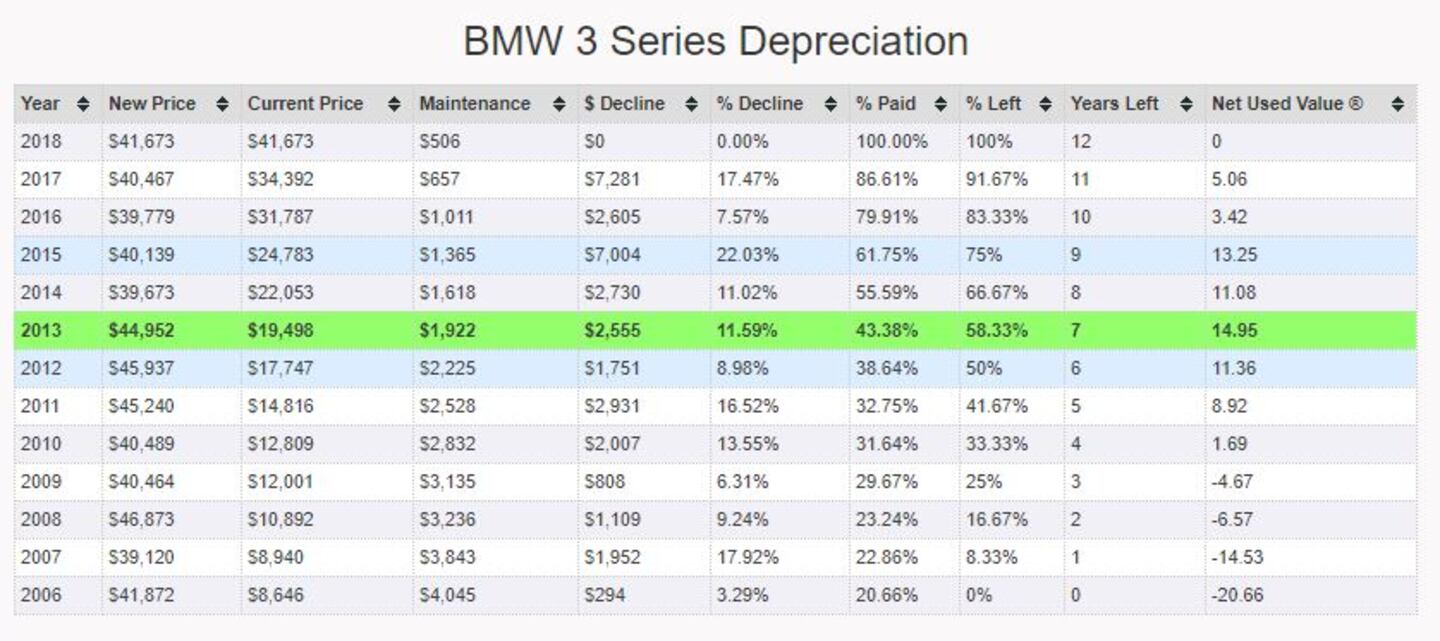The width and height of the screenshot is (1440, 641).
Task: Select the 2015 row's $40,139 new price
Action: [x=141, y=255]
